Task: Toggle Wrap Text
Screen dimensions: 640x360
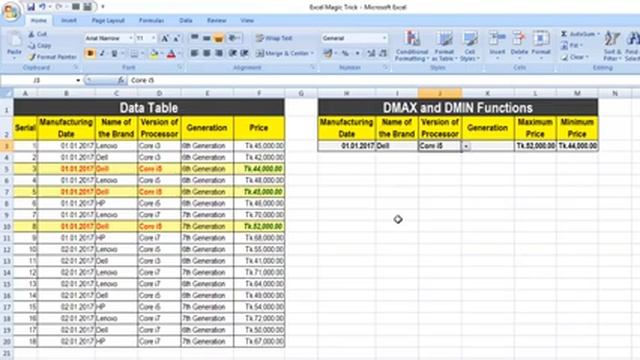Action: coord(274,38)
